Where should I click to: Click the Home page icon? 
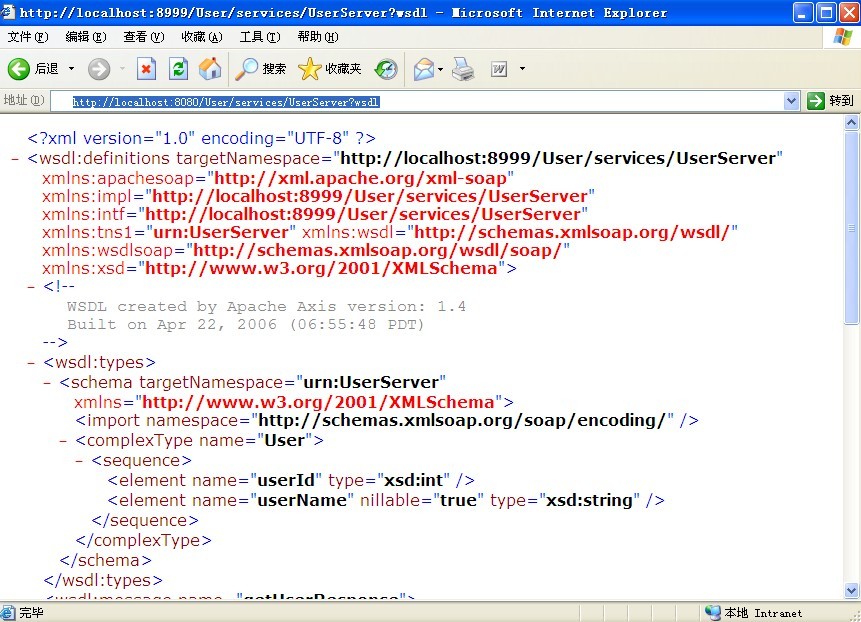209,70
